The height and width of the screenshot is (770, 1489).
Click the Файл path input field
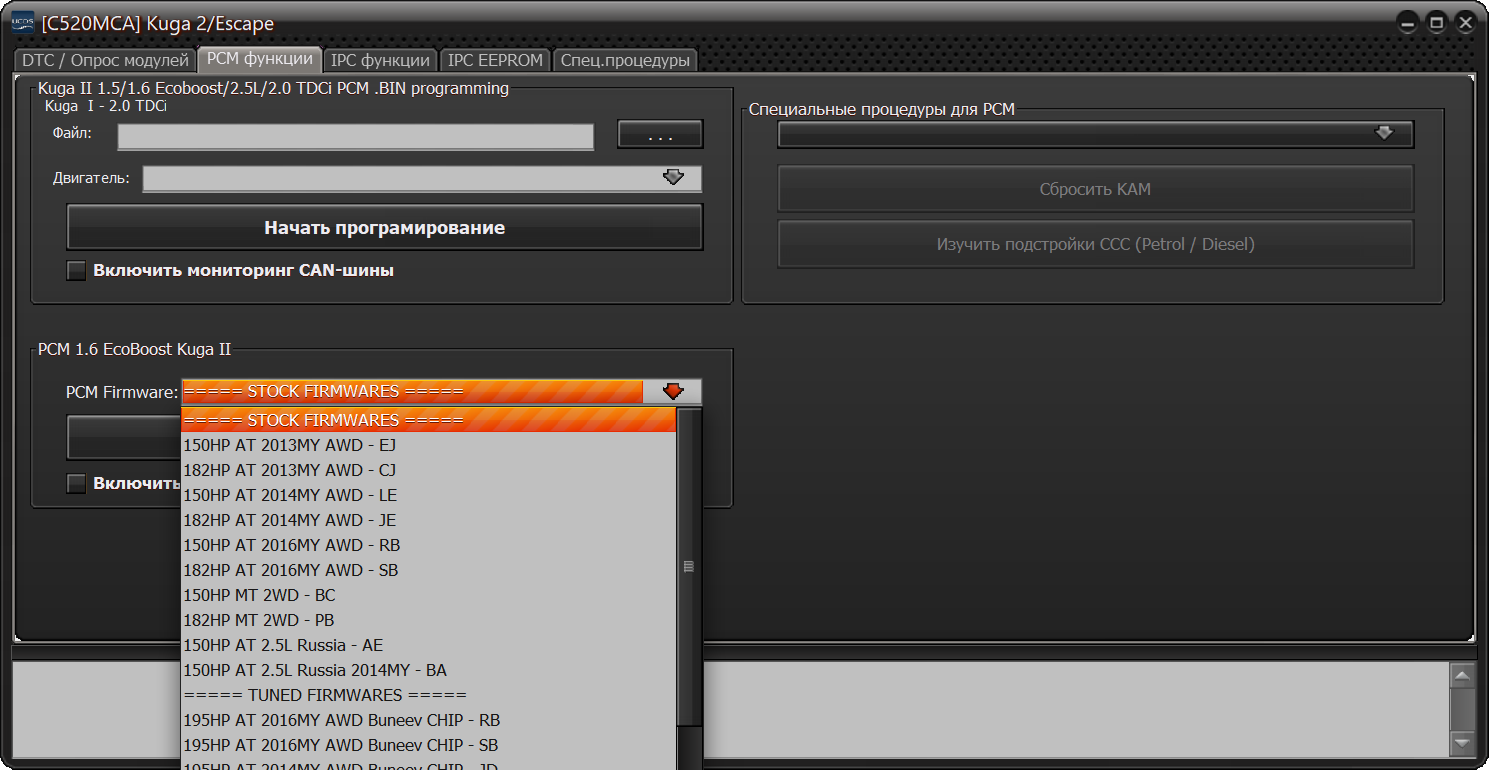coord(355,136)
